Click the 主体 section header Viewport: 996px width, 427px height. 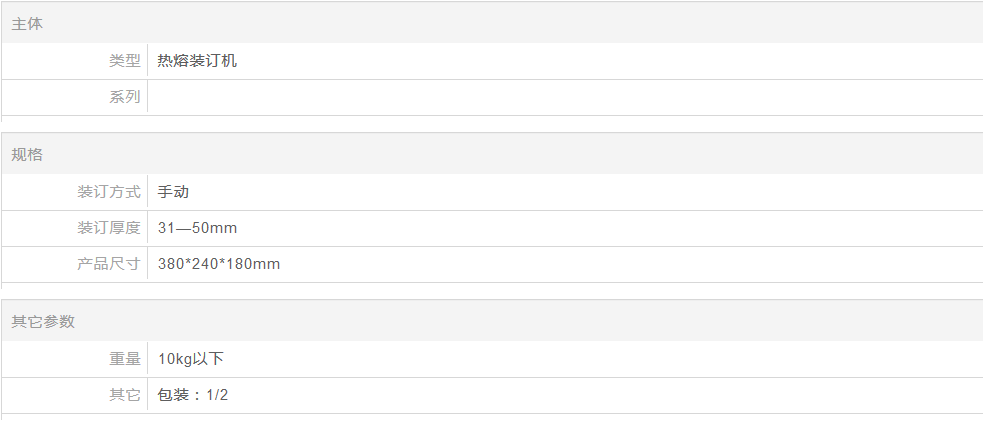pyautogui.click(x=492, y=24)
